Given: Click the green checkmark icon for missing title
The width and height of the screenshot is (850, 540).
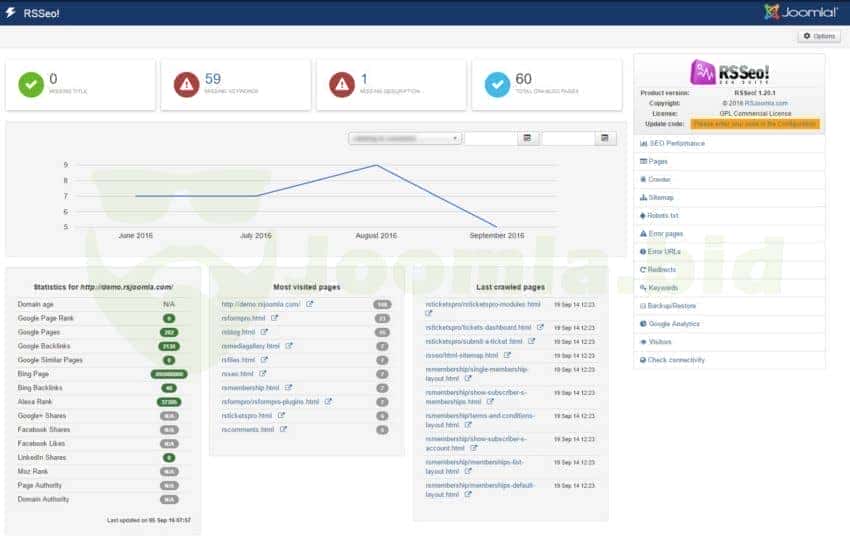Looking at the screenshot, I should [31, 84].
